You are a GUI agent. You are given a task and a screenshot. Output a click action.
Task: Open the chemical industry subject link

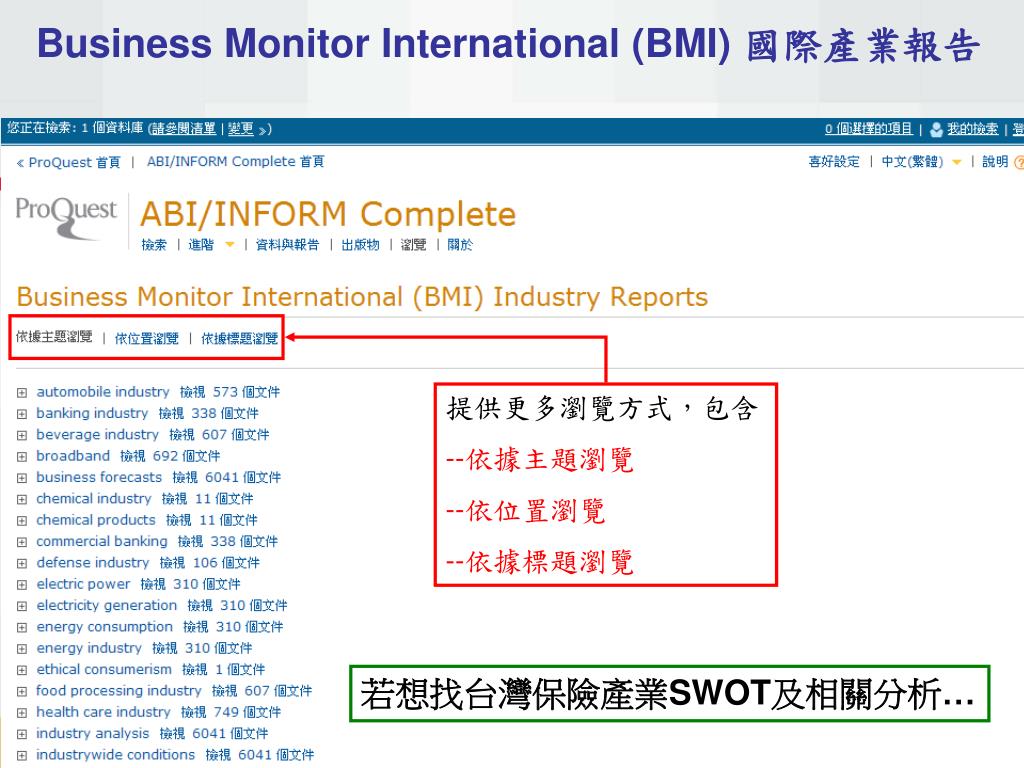93,499
